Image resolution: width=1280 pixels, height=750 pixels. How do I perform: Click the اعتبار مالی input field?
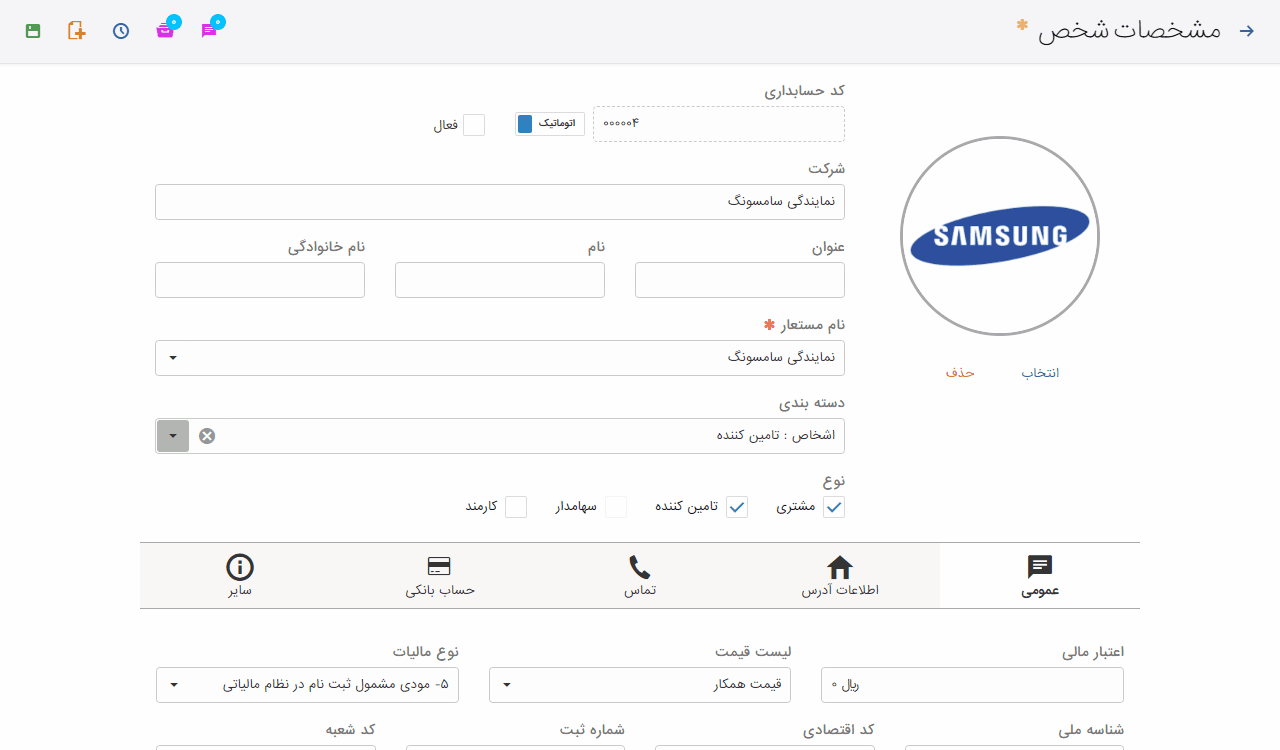[972, 685]
